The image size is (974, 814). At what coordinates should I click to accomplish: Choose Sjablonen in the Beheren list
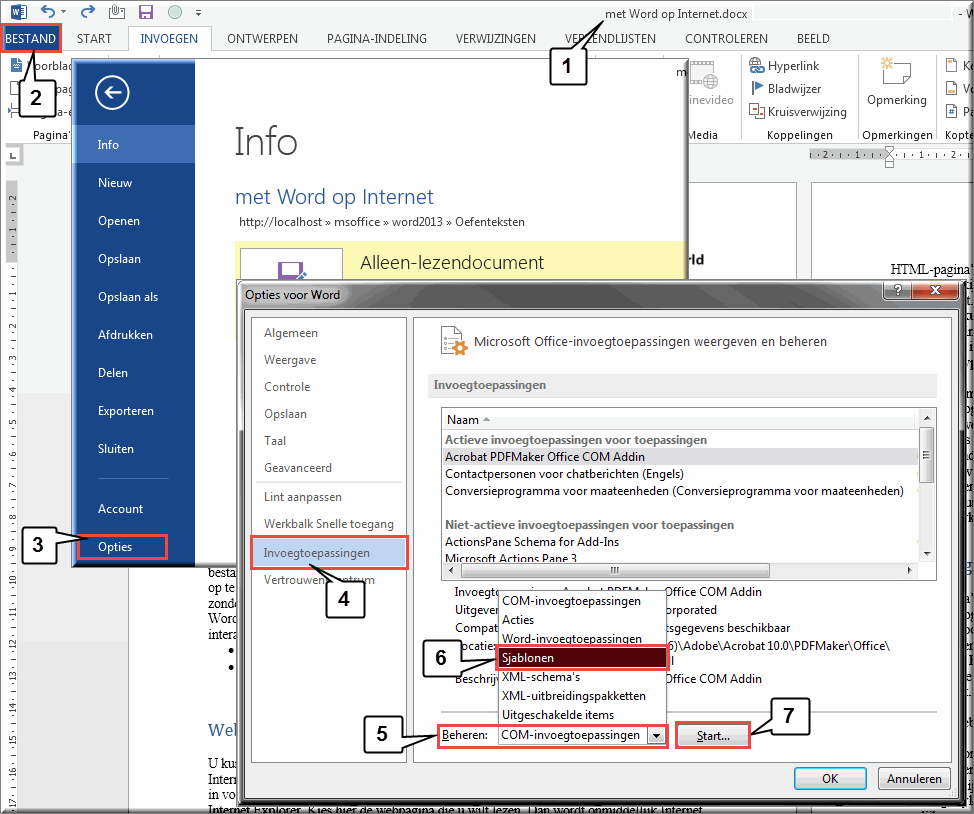(x=582, y=658)
